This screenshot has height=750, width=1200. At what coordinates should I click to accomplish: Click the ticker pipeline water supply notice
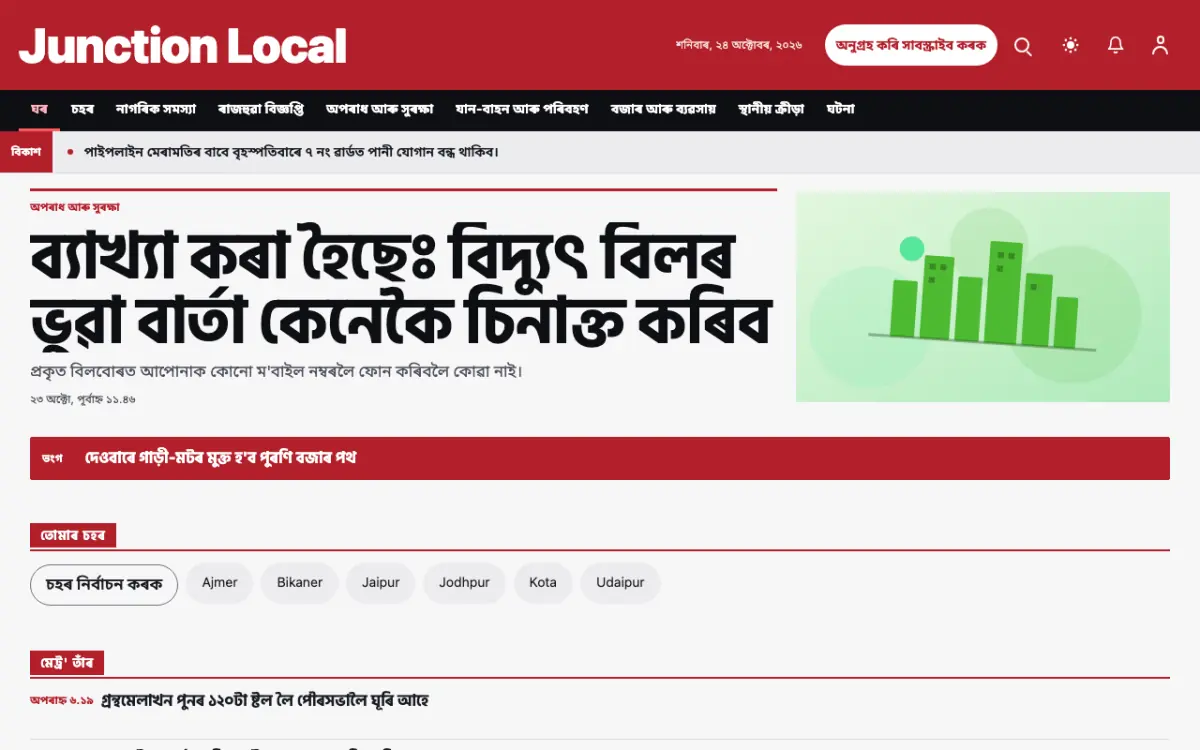click(291, 152)
